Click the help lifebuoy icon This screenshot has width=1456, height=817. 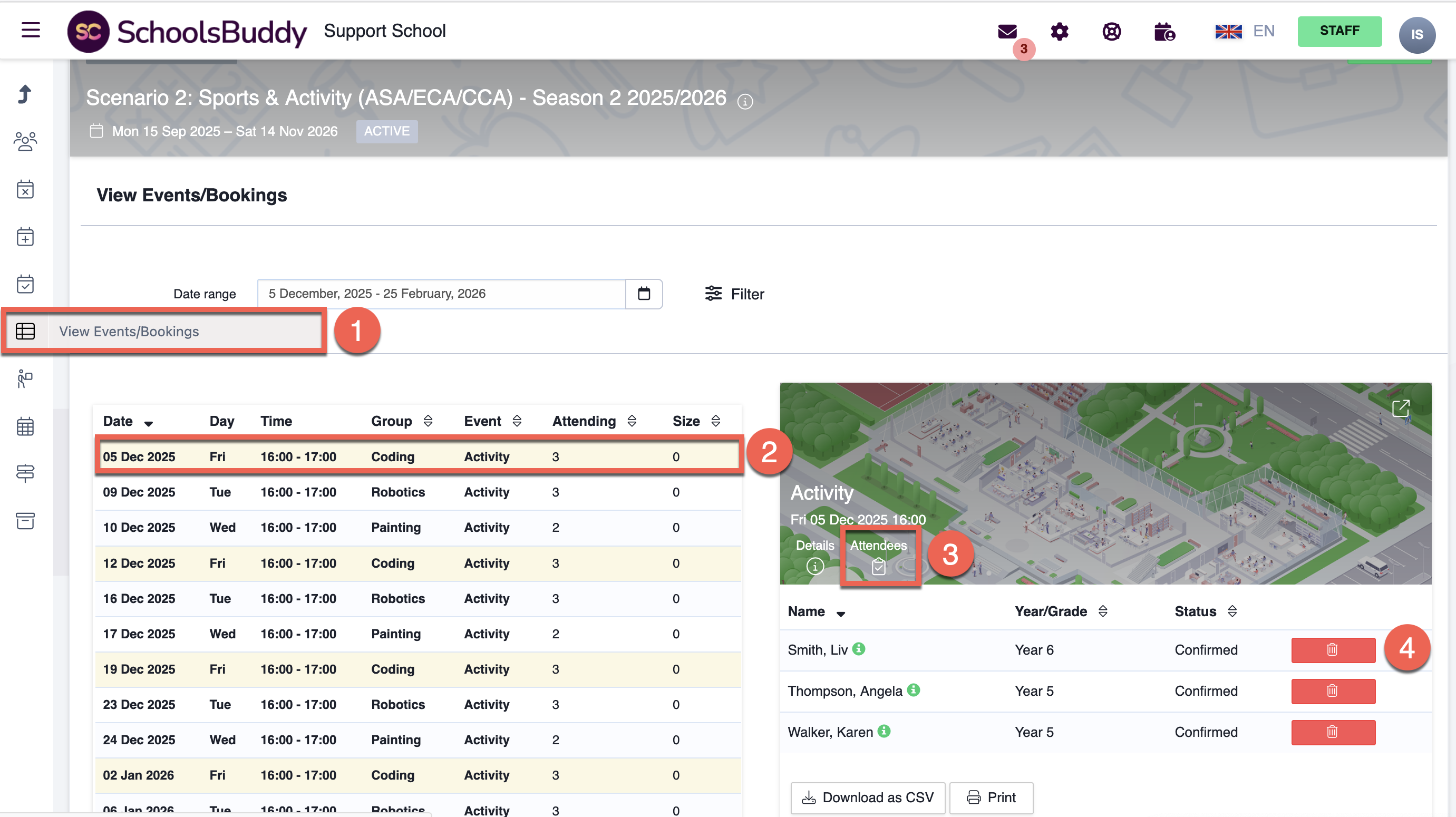click(1111, 31)
